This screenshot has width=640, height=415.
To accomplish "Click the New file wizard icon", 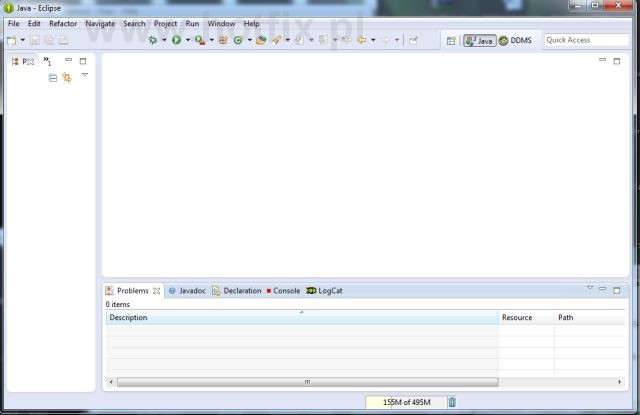I will click(11, 40).
